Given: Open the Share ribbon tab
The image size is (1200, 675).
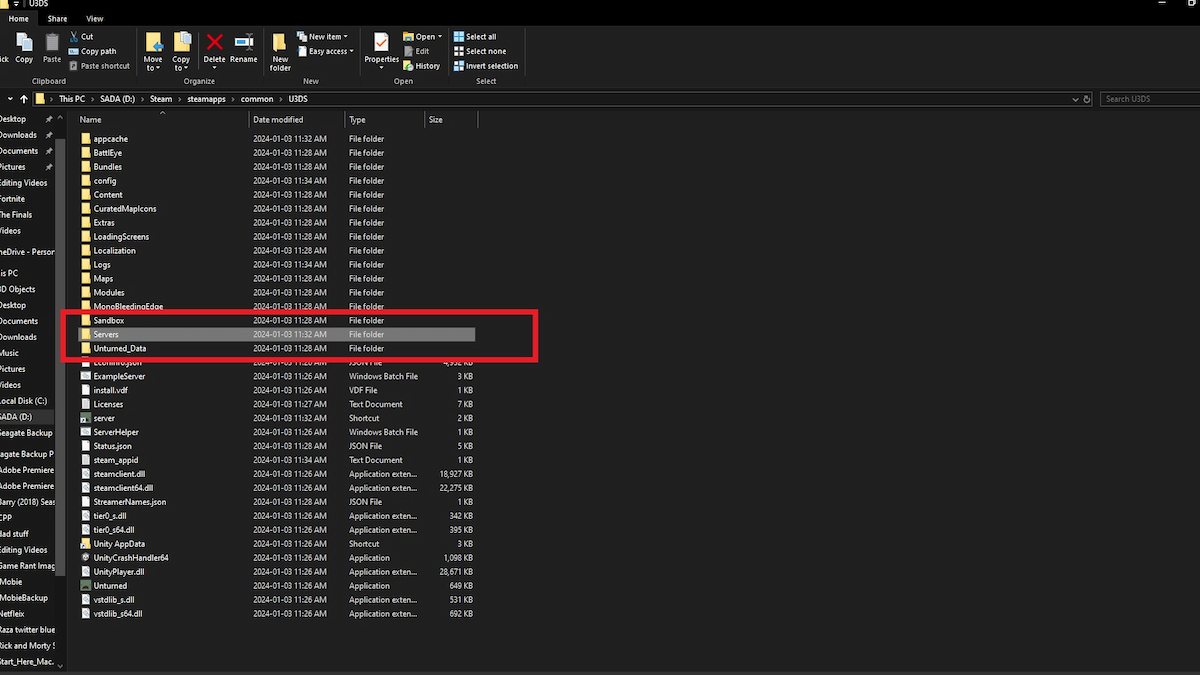Looking at the screenshot, I should [x=58, y=19].
